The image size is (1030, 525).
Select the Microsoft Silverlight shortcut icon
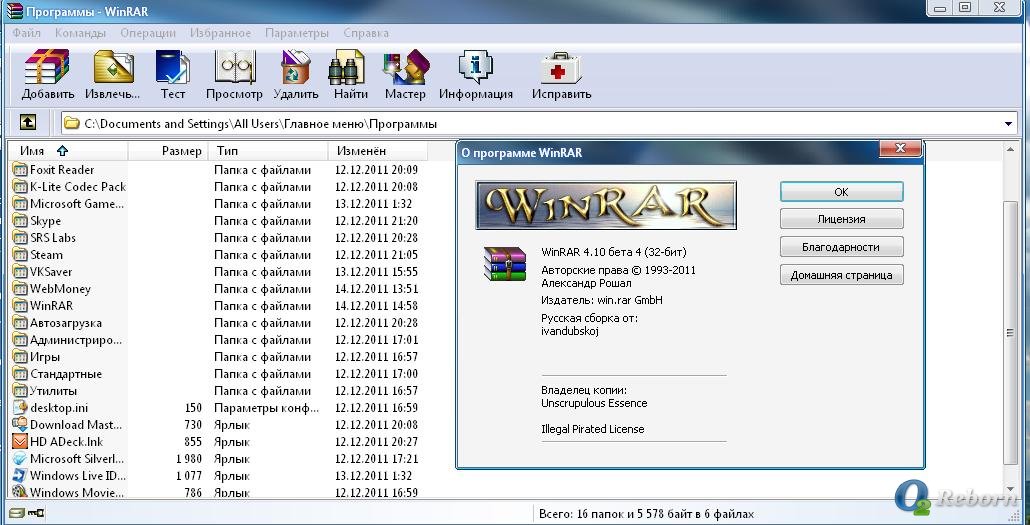20,459
